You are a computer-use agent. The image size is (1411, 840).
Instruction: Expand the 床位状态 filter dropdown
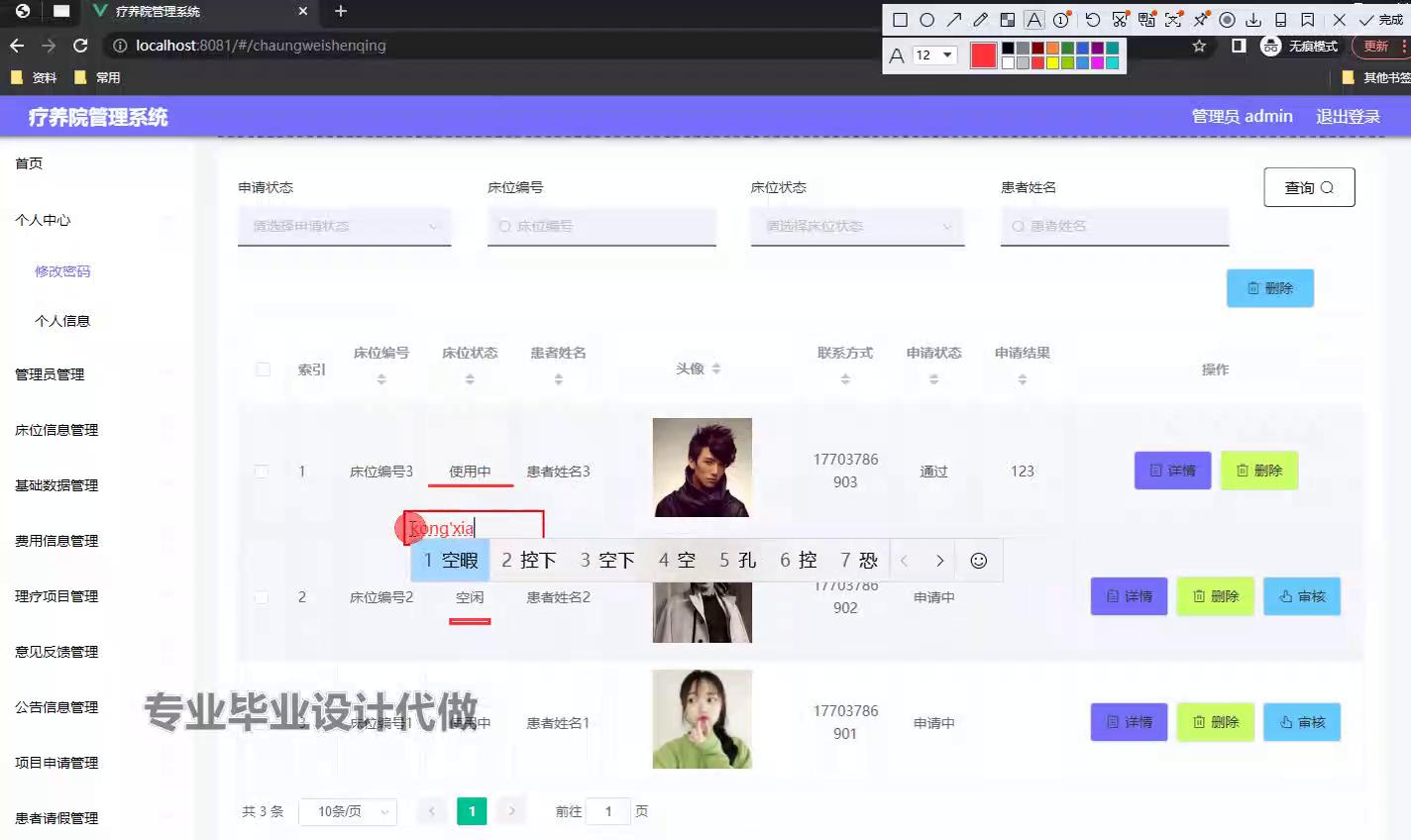(x=856, y=226)
